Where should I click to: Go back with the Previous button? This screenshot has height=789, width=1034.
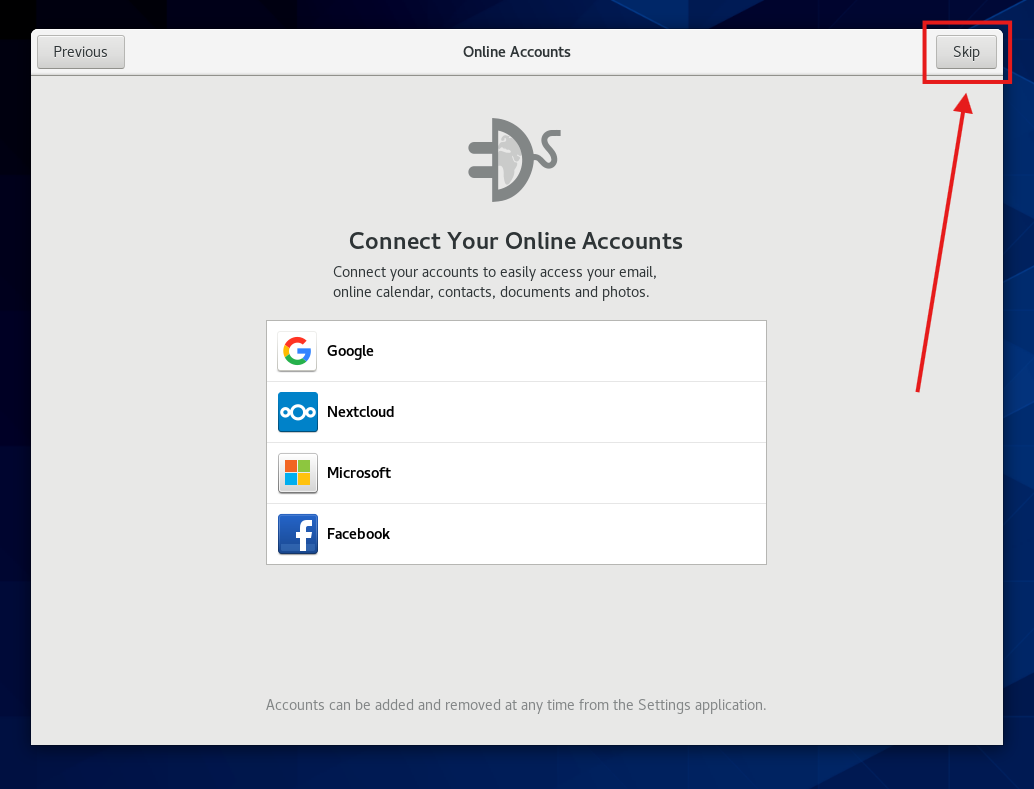[81, 52]
